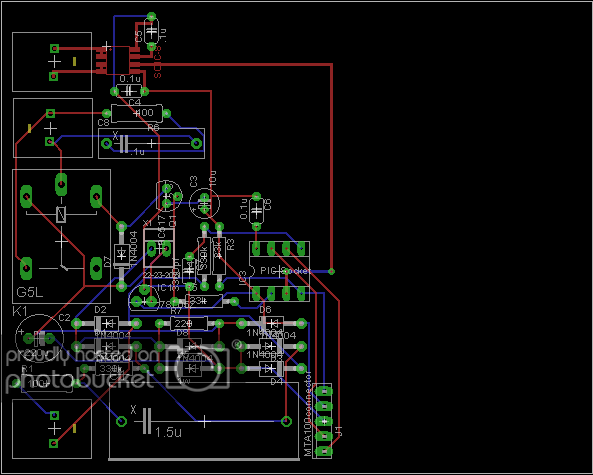
Task: Select the 0.1u value beside C6
Action: pos(244,208)
